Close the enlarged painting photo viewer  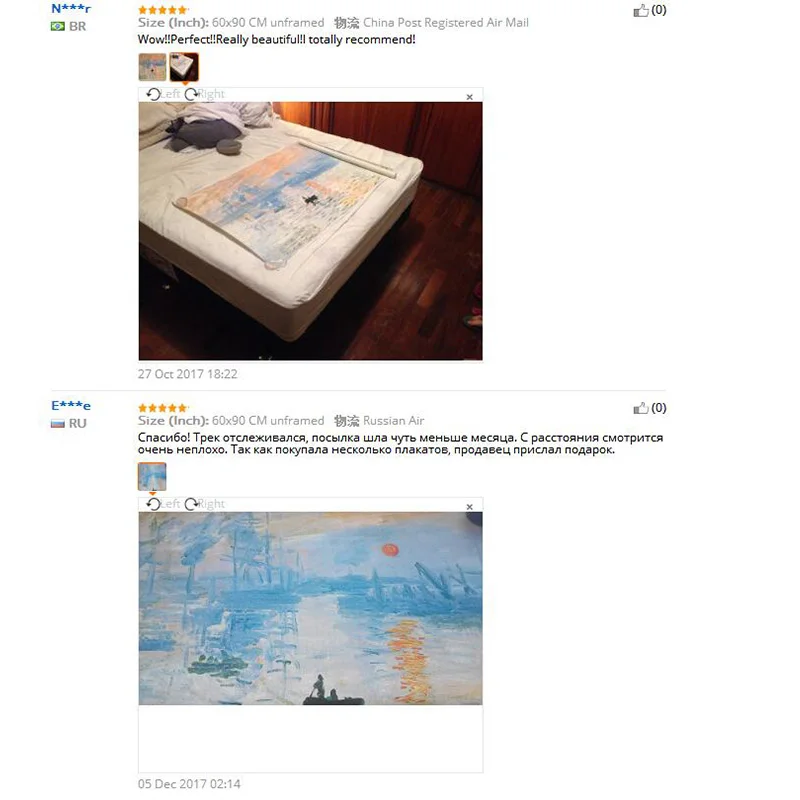click(x=470, y=507)
